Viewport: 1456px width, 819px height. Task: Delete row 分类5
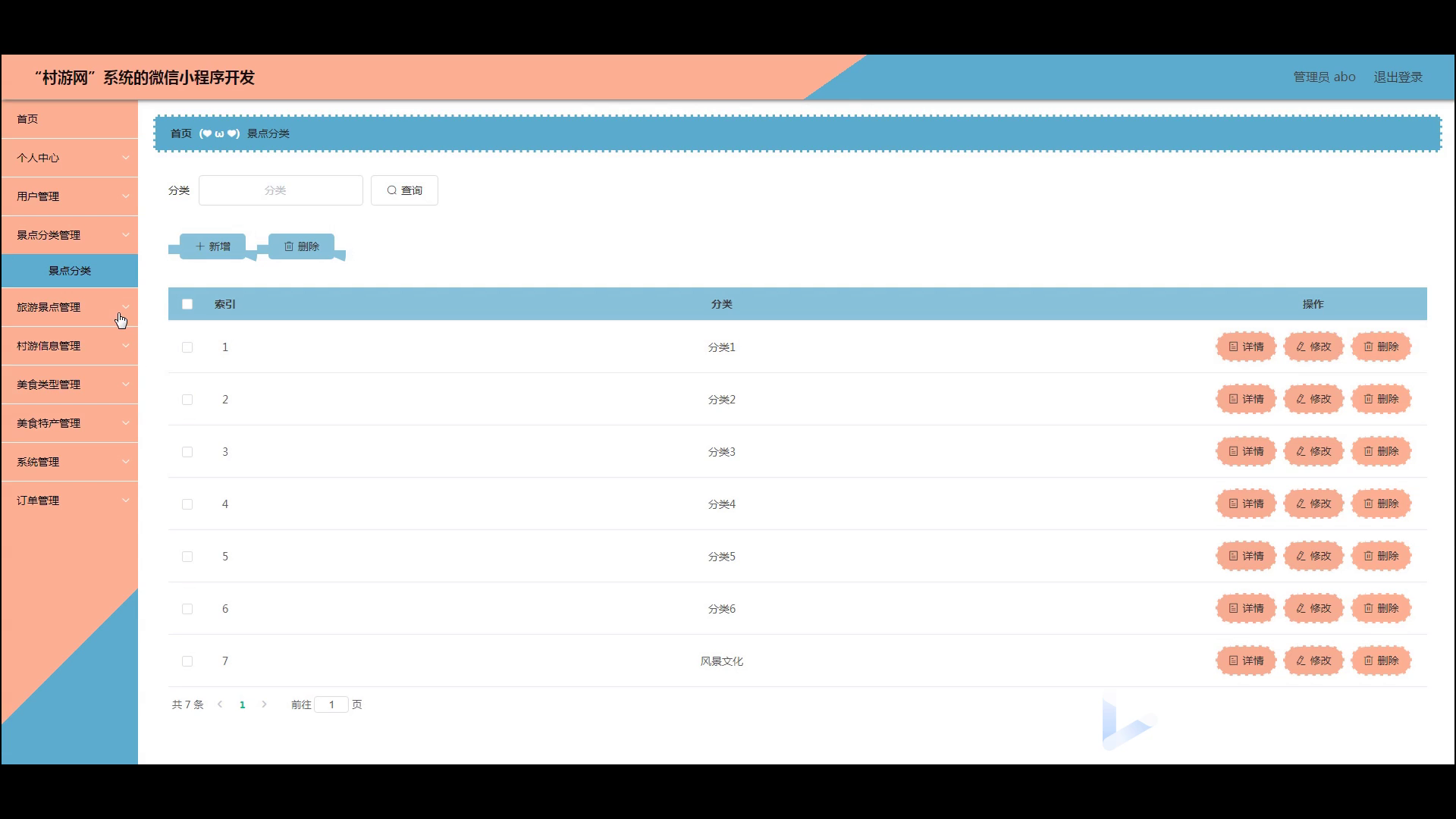(1381, 556)
